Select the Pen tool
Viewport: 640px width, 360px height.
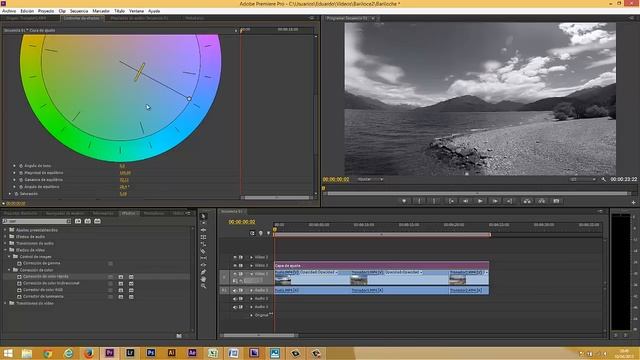(x=203, y=272)
